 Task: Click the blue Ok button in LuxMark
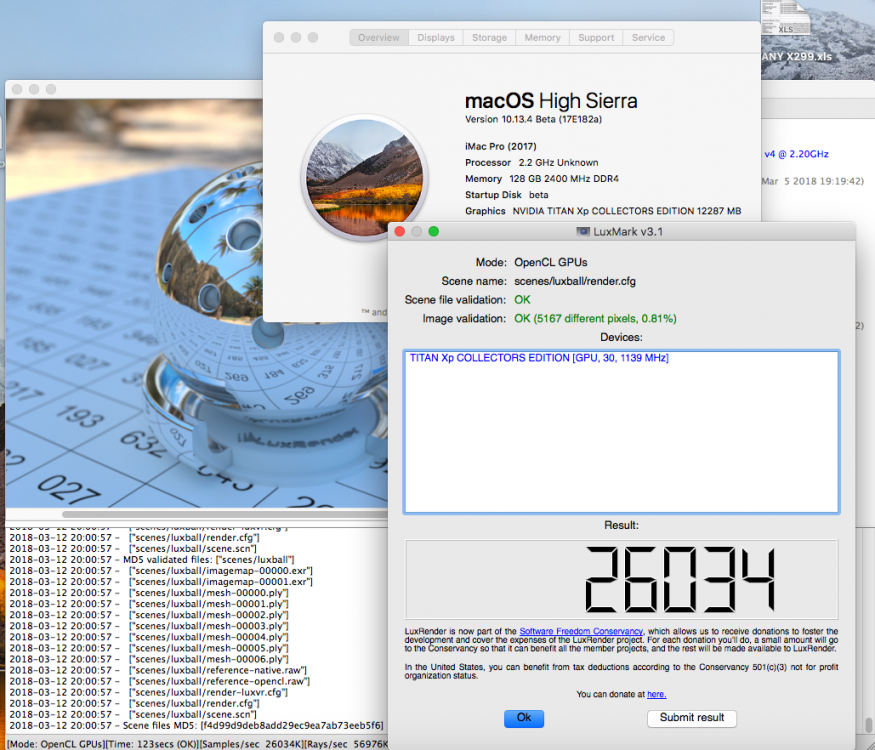click(524, 718)
